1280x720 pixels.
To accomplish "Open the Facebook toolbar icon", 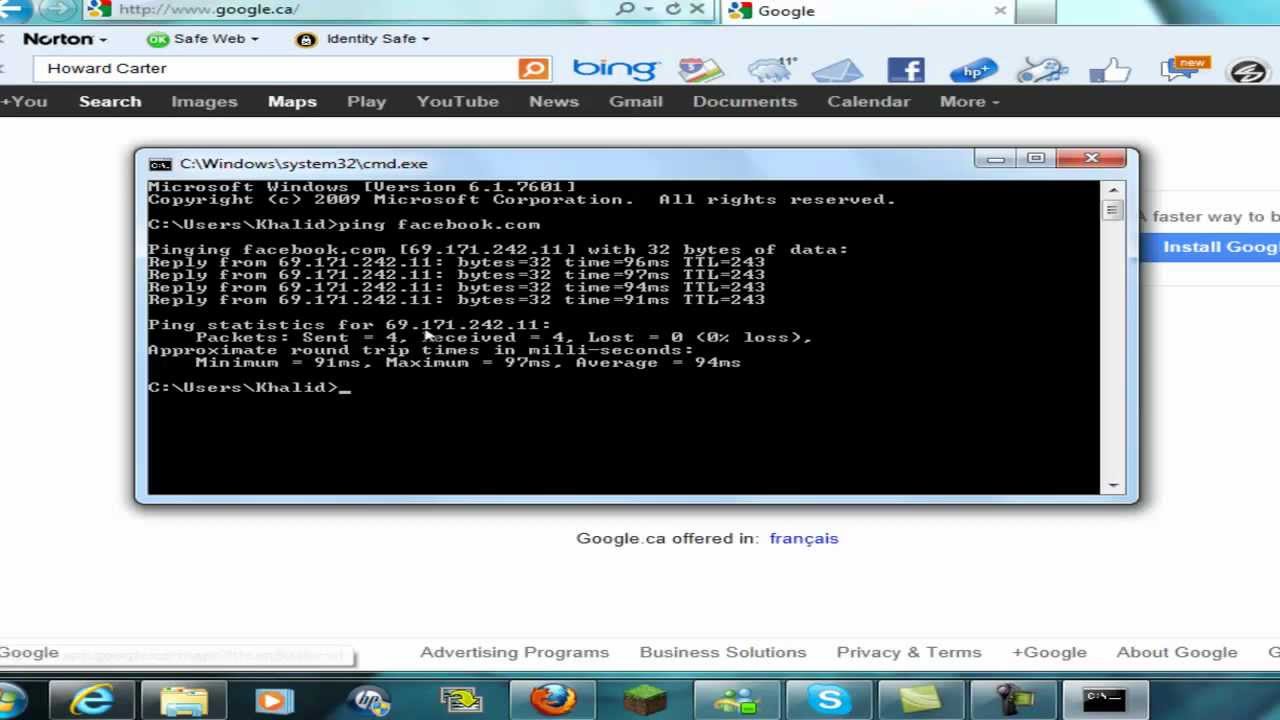I will click(x=905, y=70).
